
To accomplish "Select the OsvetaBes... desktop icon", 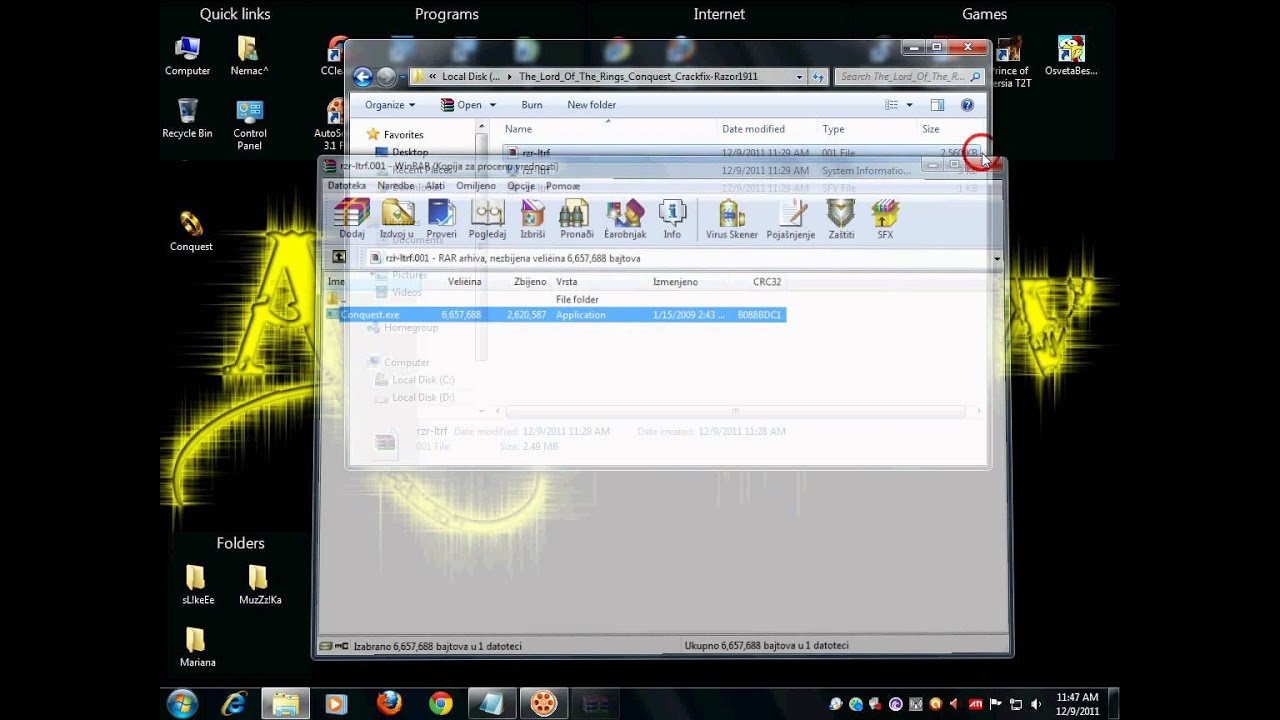I will [x=1071, y=56].
